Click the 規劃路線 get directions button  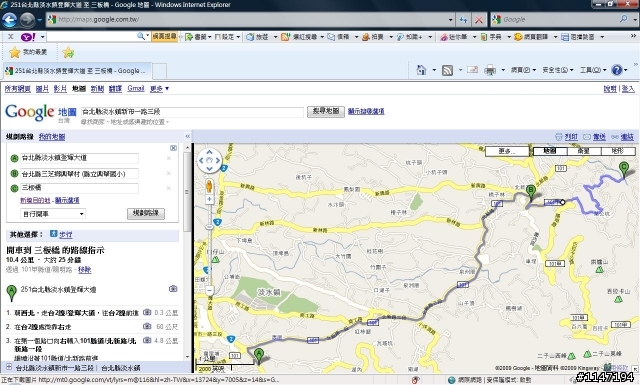pyautogui.click(x=146, y=214)
